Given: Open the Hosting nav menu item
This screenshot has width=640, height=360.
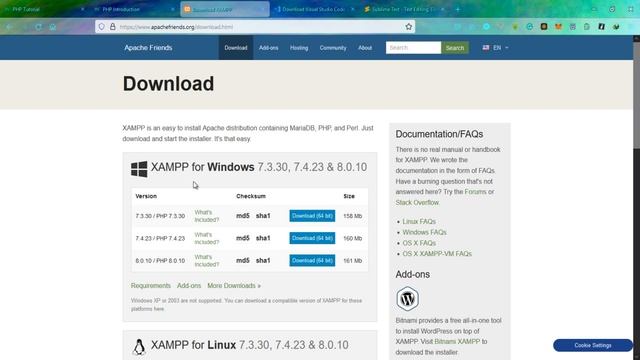Looking at the screenshot, I should pyautogui.click(x=299, y=48).
